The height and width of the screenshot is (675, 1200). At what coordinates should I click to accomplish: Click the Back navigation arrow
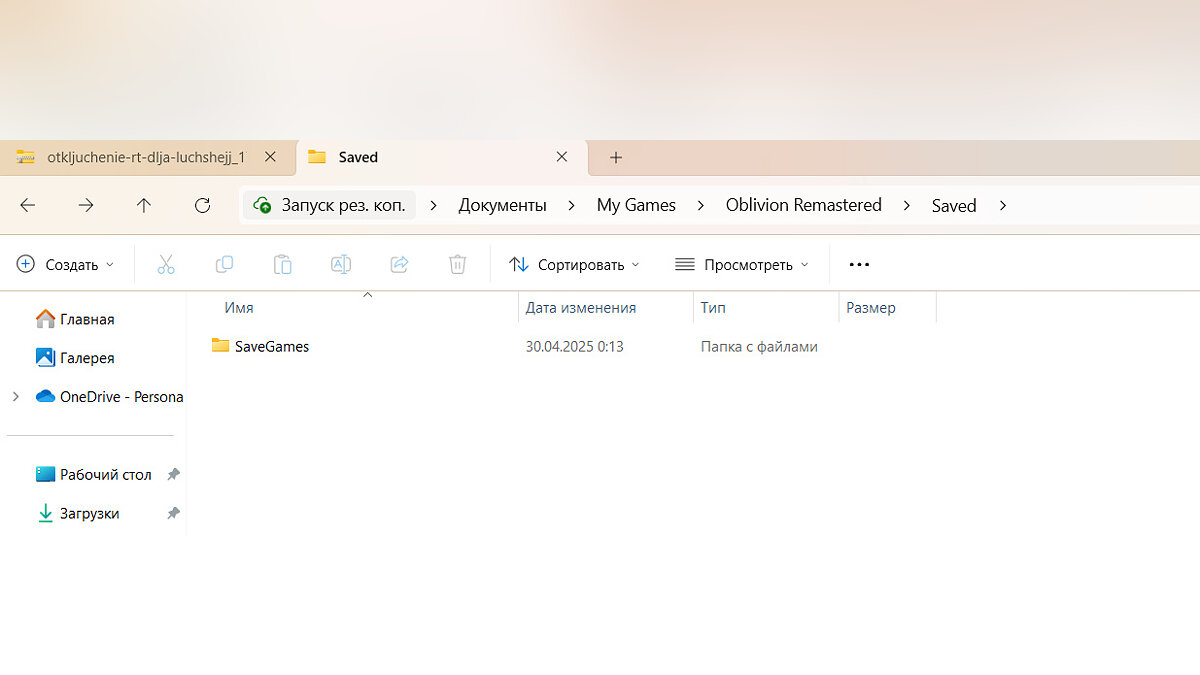[x=28, y=205]
